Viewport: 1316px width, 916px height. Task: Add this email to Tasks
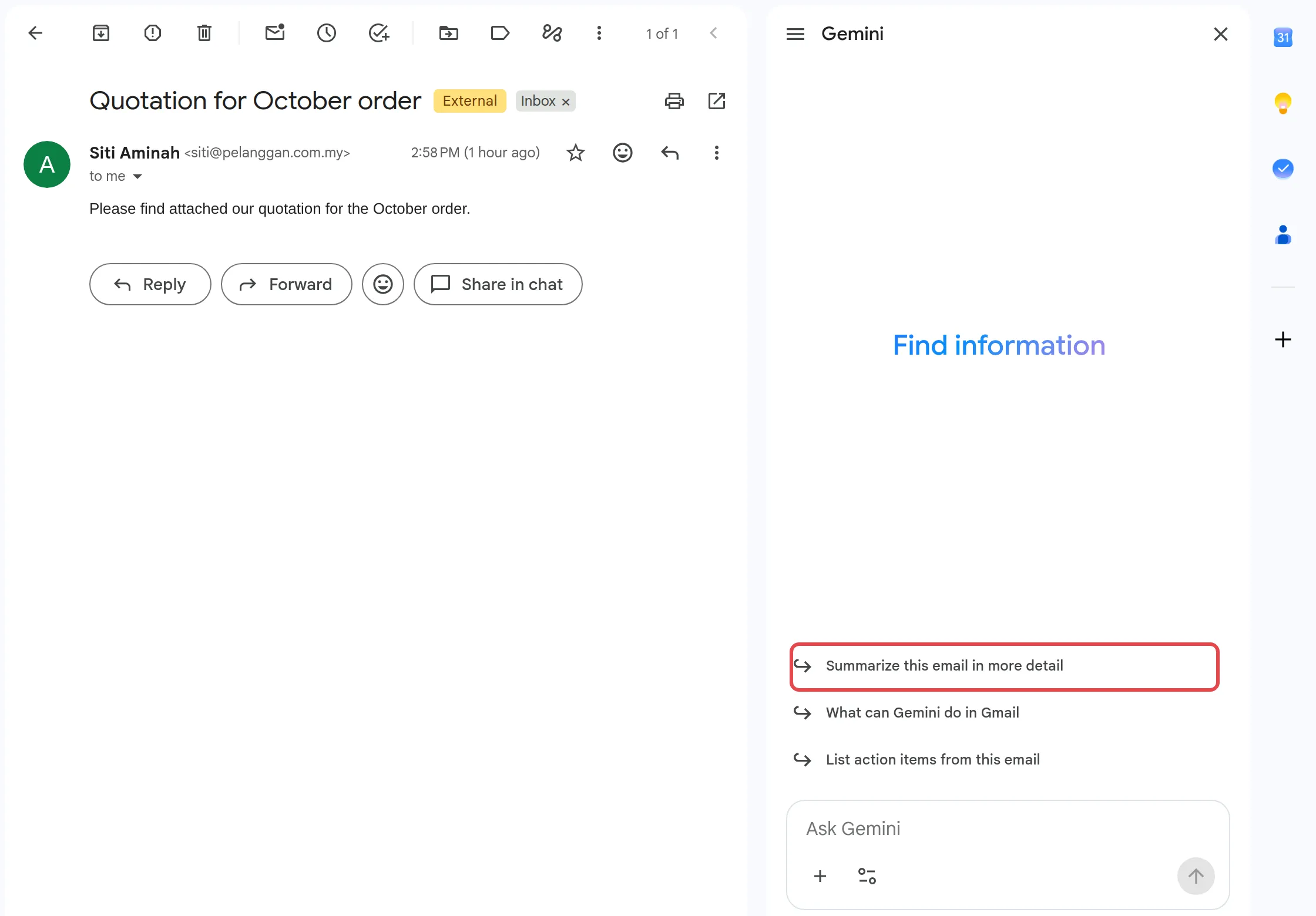[379, 33]
